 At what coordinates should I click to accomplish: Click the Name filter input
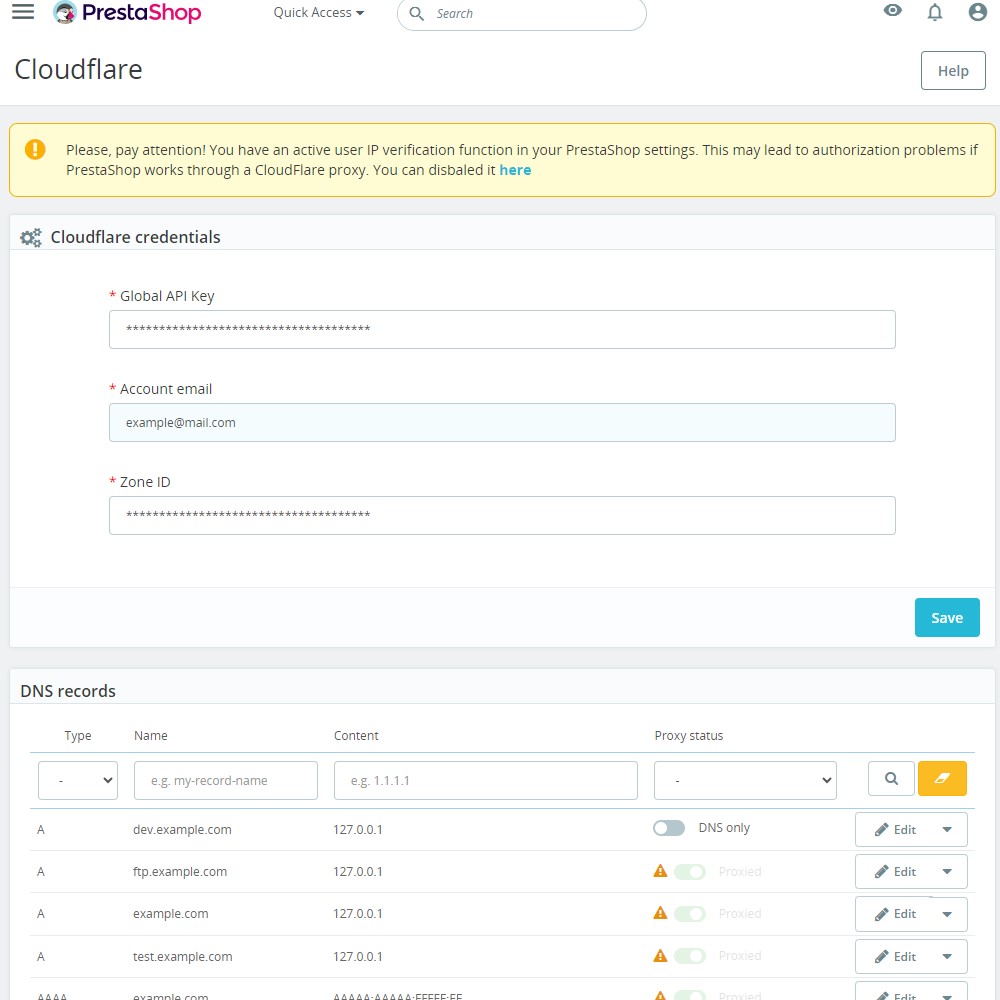click(x=226, y=780)
